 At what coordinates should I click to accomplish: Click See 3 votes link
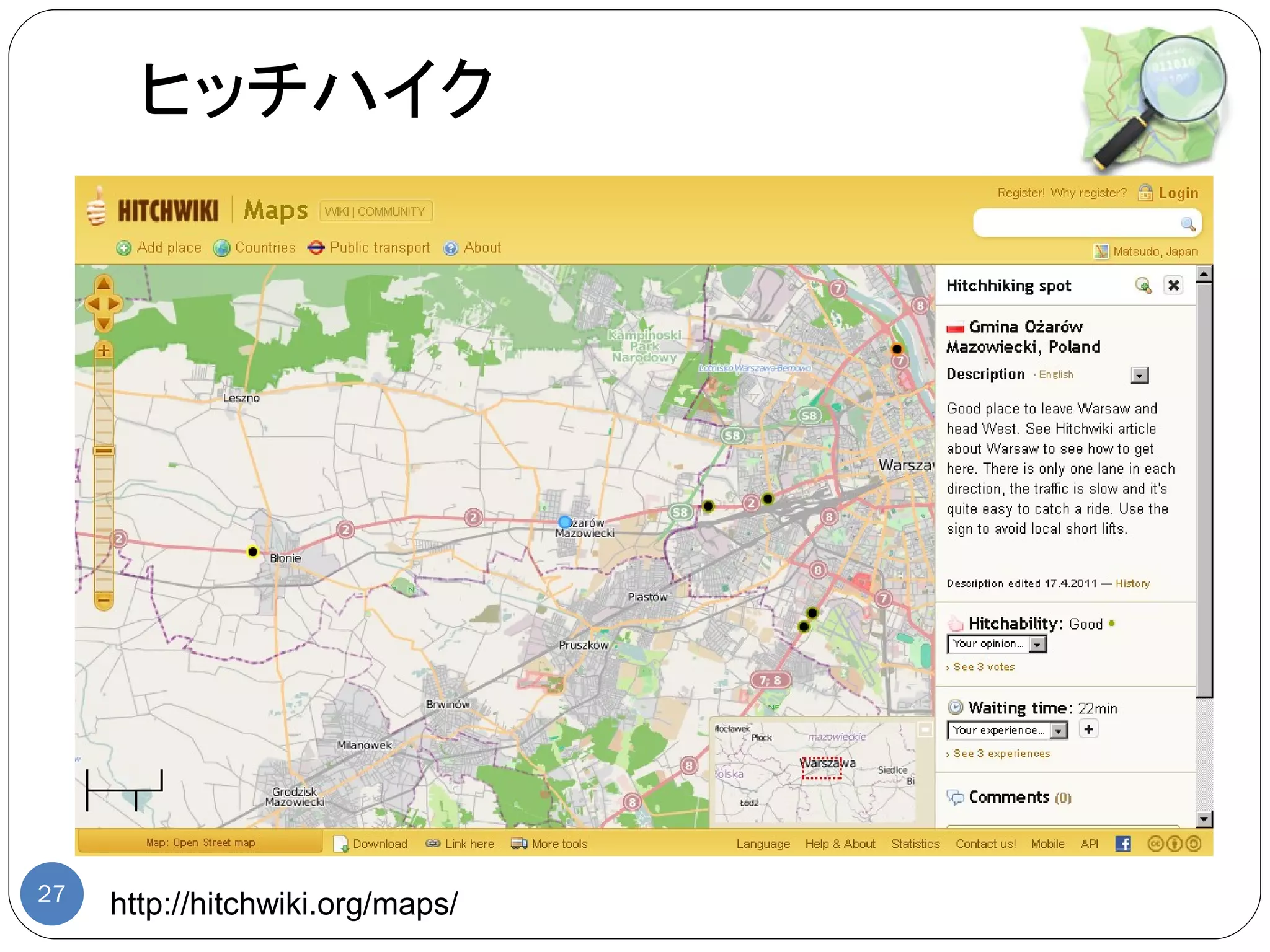984,667
